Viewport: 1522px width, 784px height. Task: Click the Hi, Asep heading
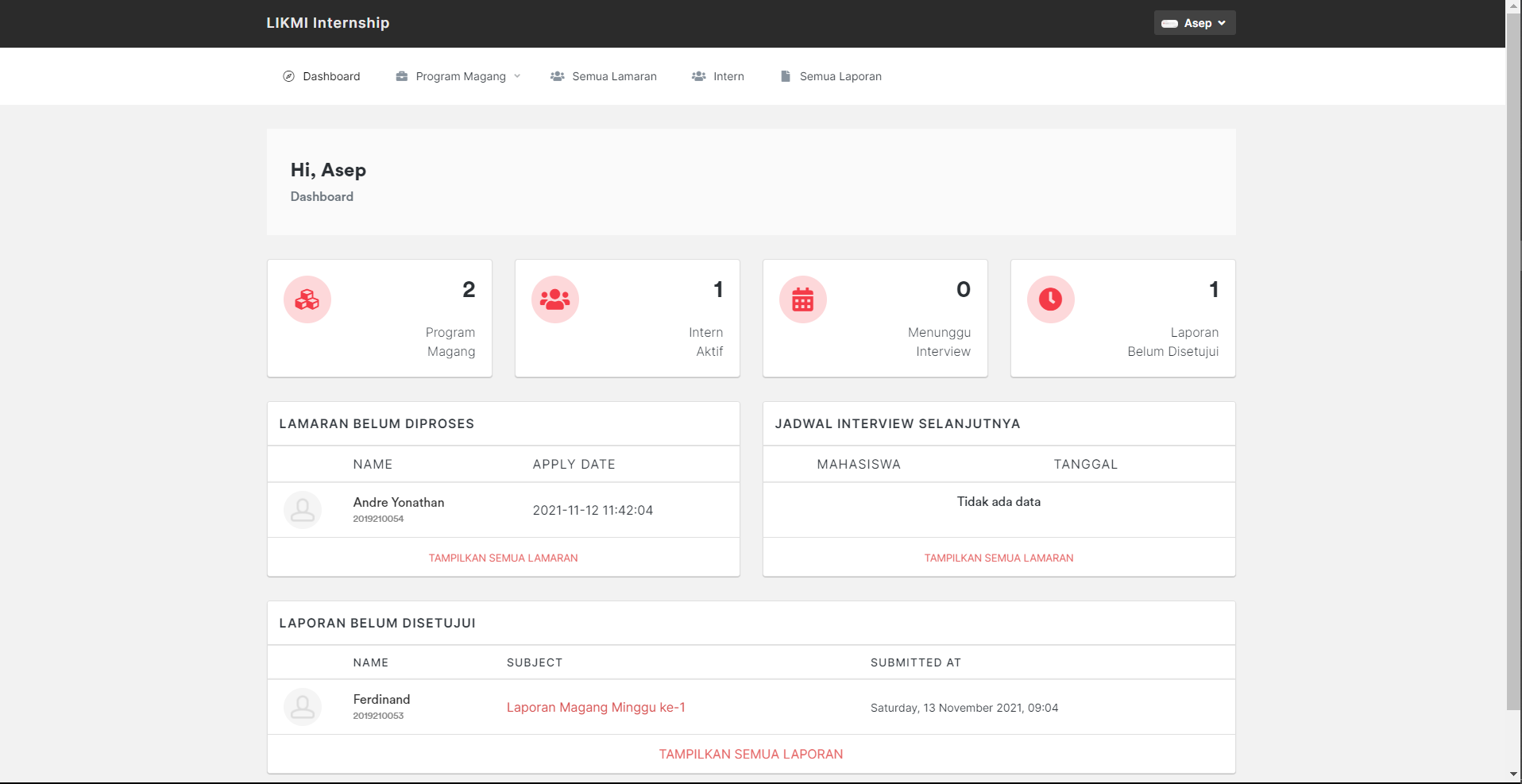coord(328,170)
